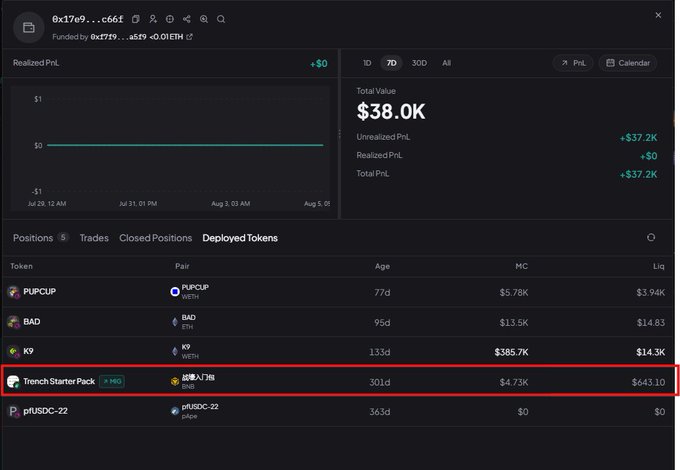Click the PUPCUP WETH pair icon
This screenshot has width=680, height=470.
(x=175, y=292)
